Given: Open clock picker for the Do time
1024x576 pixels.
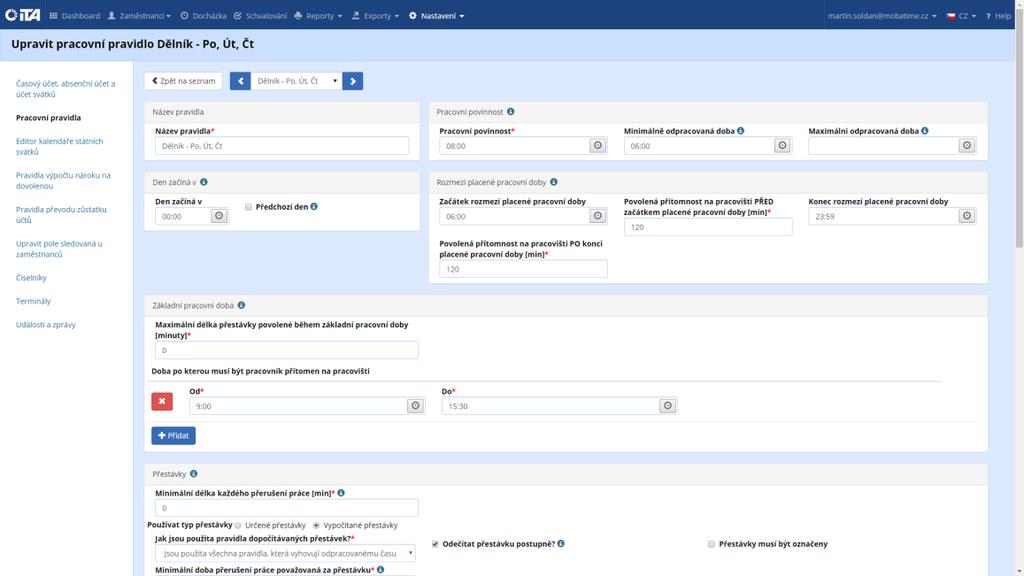Looking at the screenshot, I should tap(667, 406).
